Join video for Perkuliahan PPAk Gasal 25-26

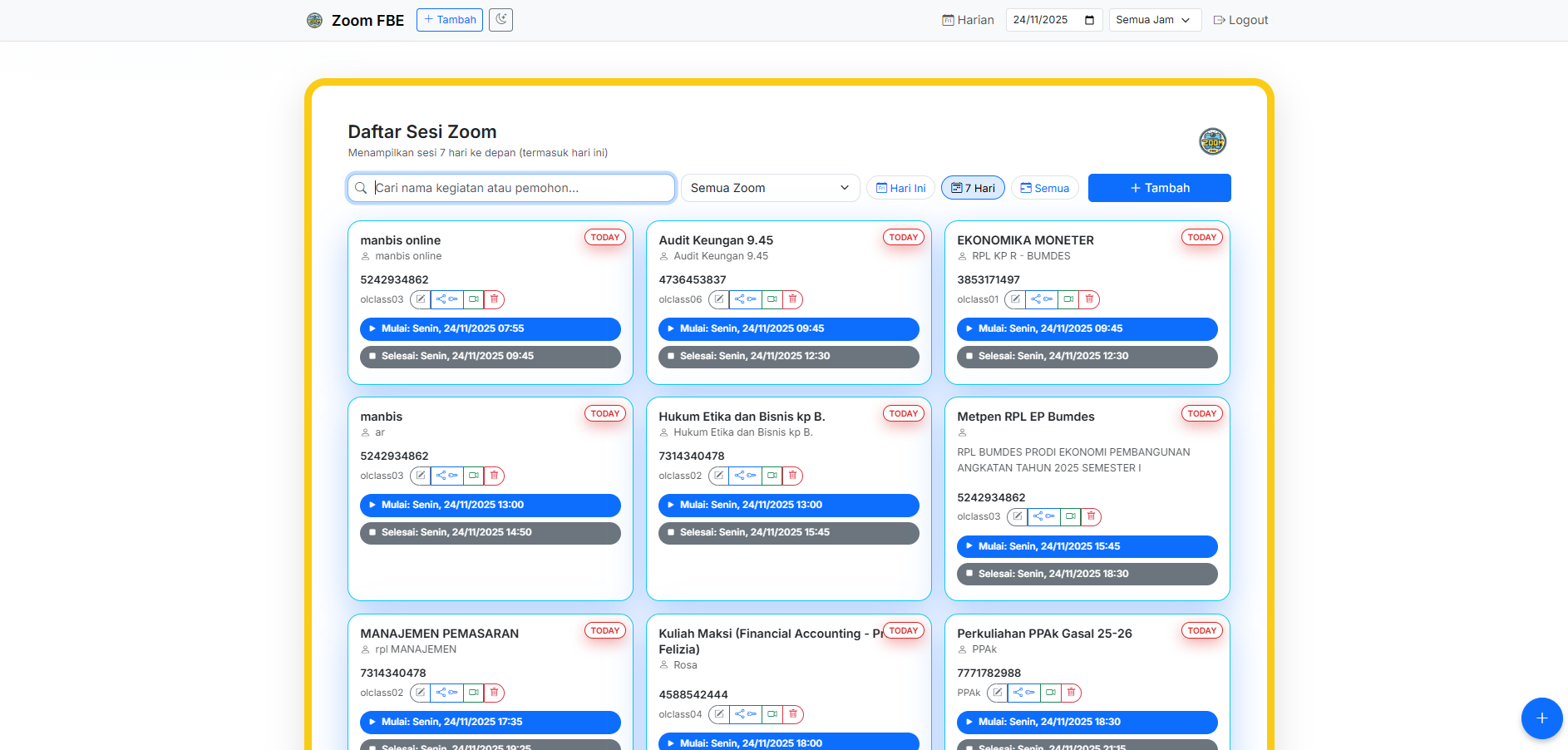tap(1051, 693)
